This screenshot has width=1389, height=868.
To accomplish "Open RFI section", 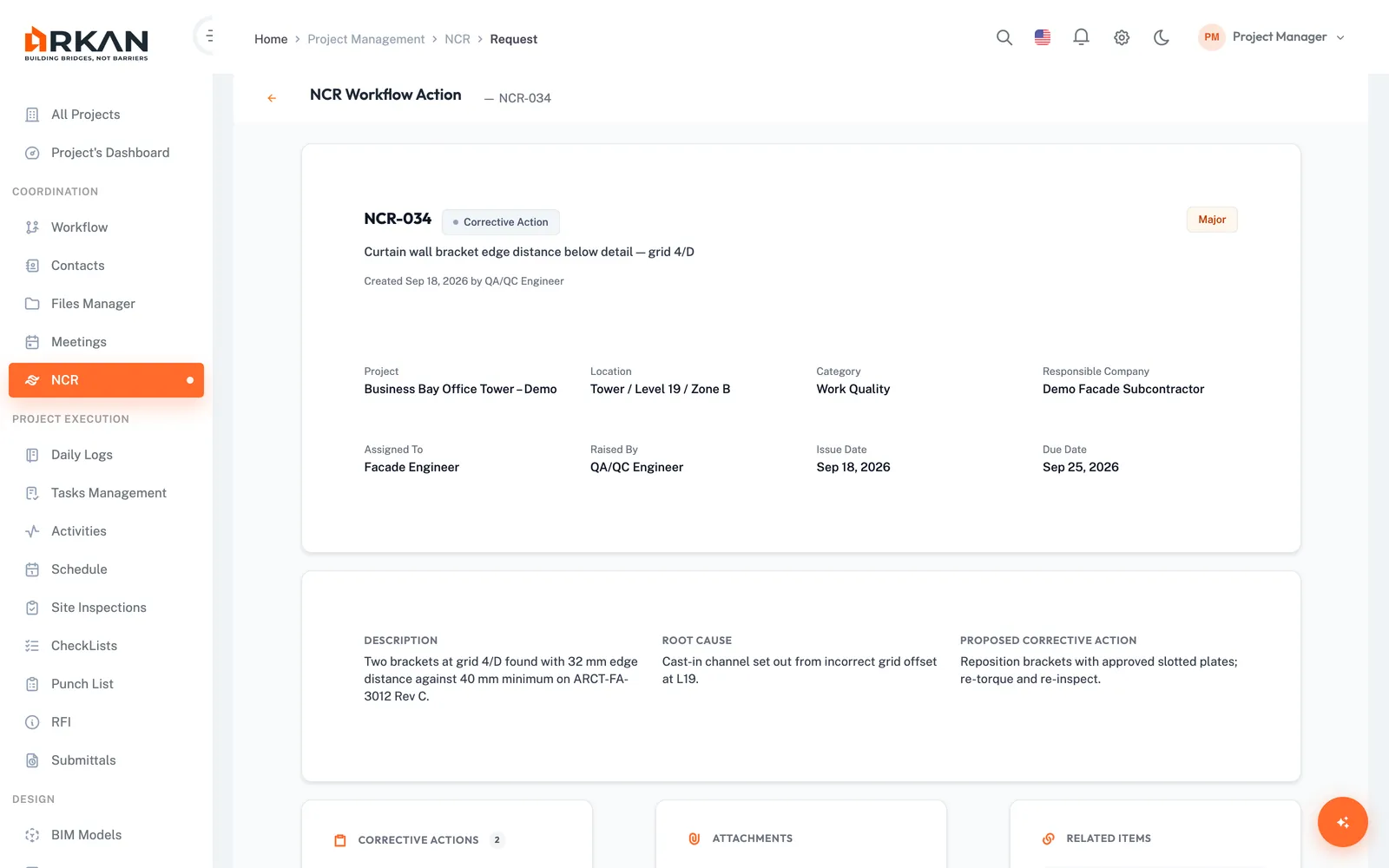I will click(106, 722).
